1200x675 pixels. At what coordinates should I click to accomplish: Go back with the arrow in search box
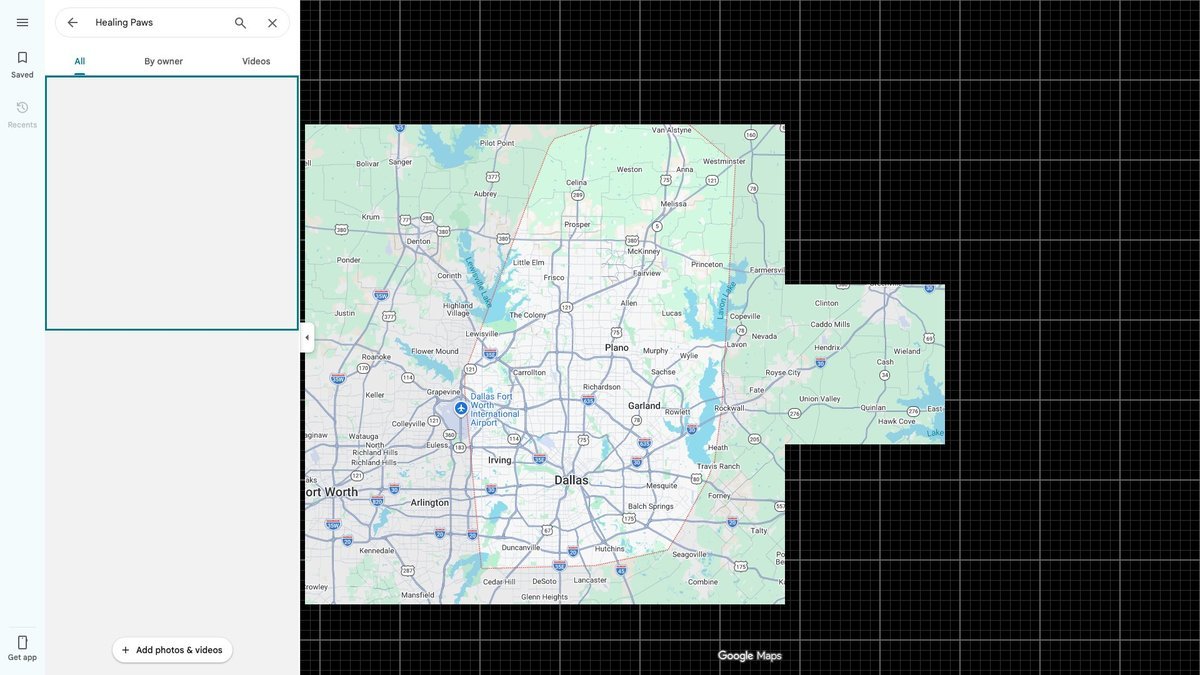coord(72,22)
